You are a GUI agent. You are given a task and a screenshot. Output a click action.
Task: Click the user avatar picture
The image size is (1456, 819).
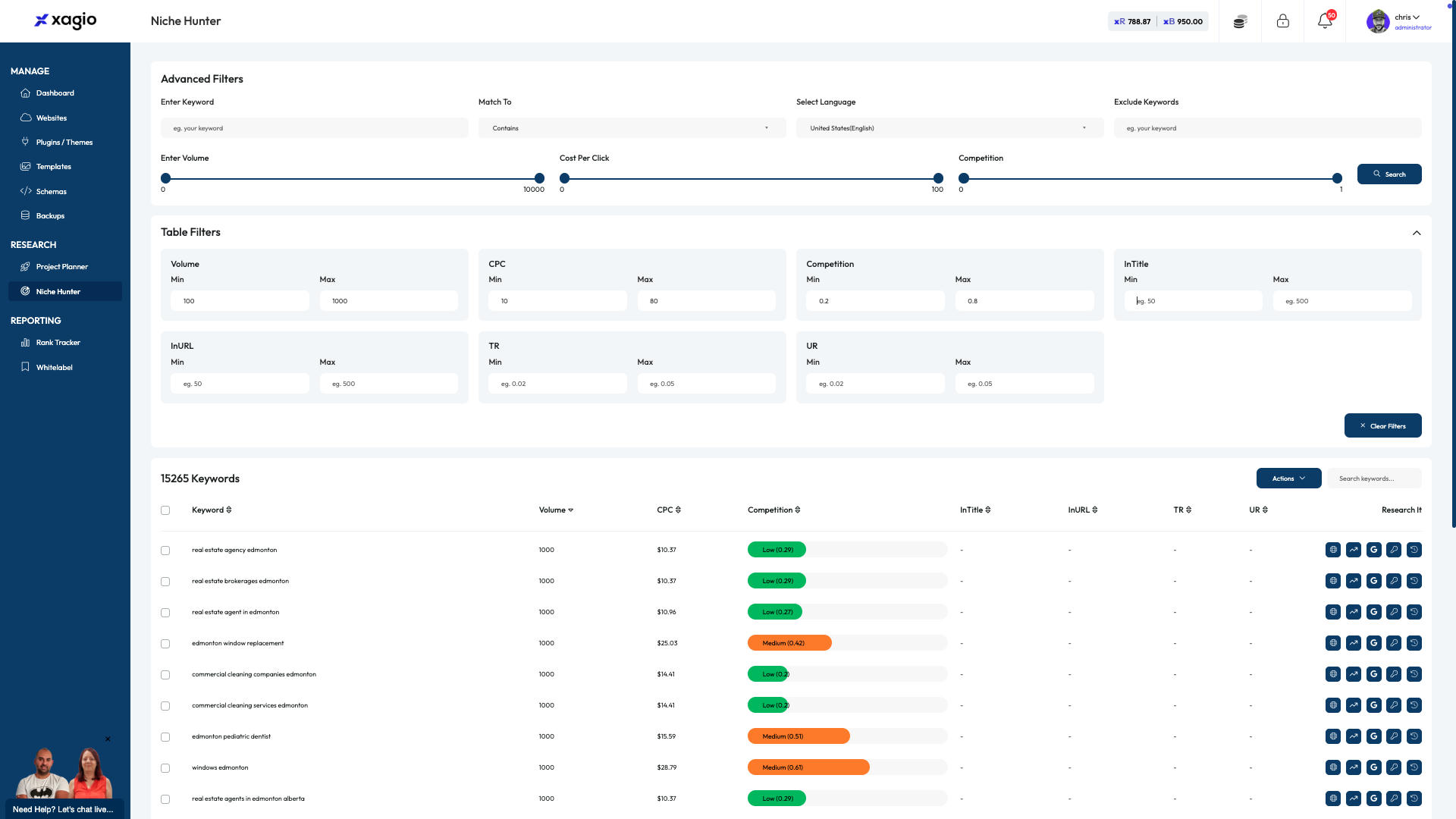point(1378,21)
